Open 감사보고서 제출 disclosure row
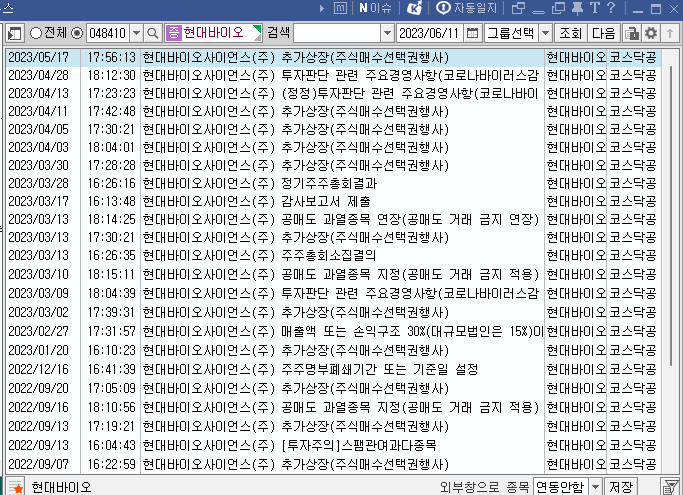 (x=333, y=201)
